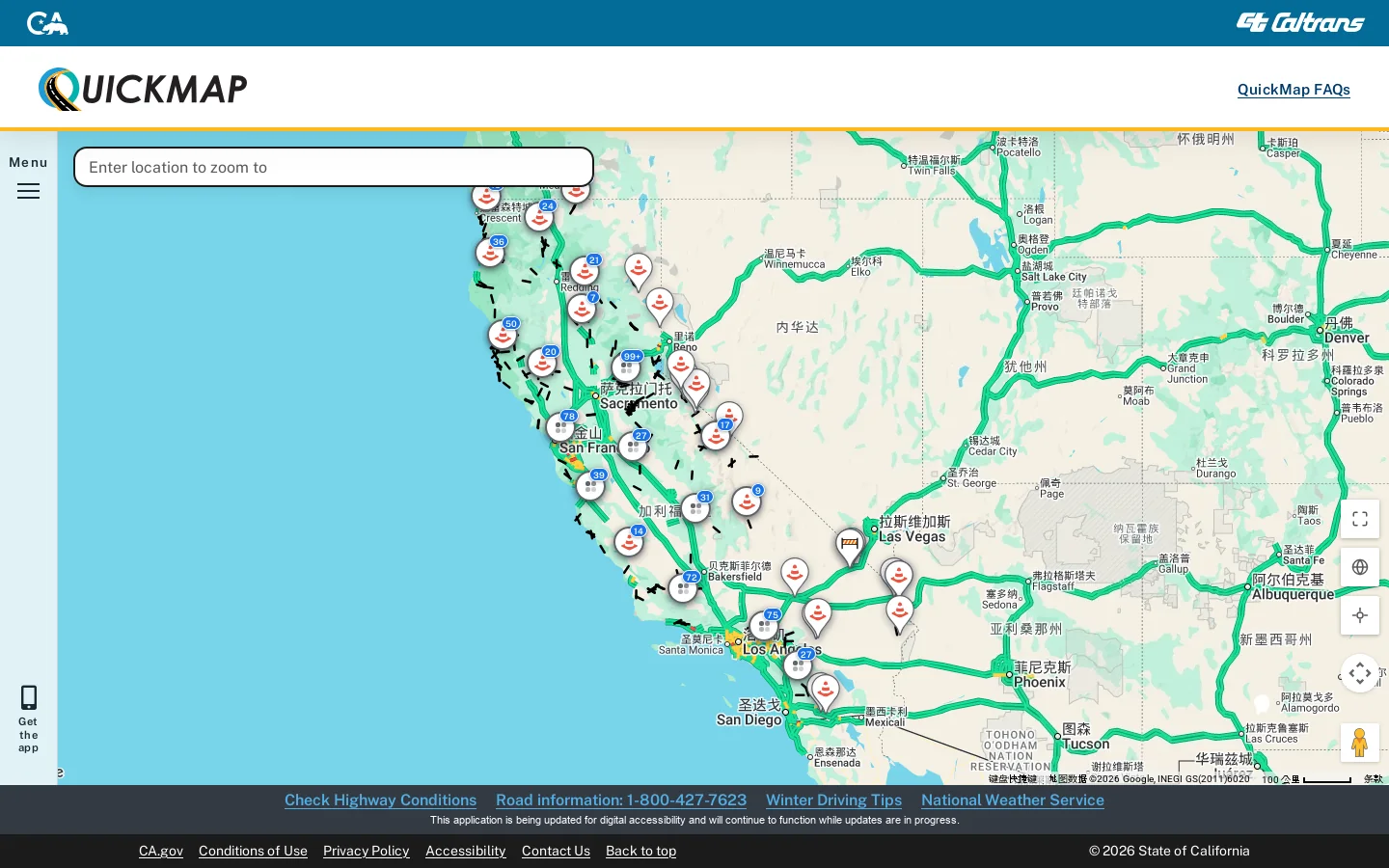Image resolution: width=1389 pixels, height=868 pixels.
Task: Select the Street View pegman
Action: 1360,743
